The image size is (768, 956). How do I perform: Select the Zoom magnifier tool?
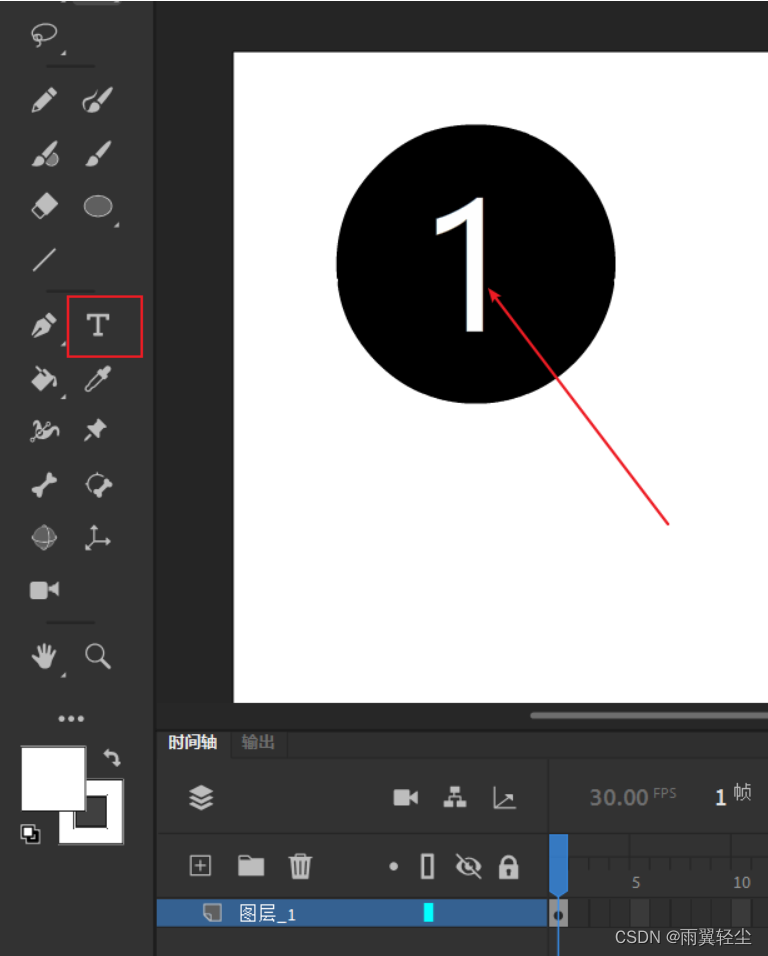98,656
